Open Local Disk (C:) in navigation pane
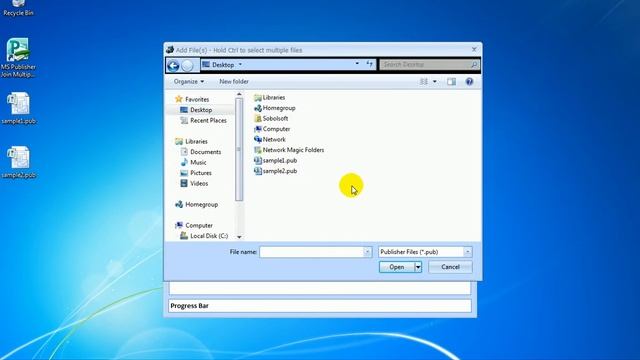The height and width of the screenshot is (360, 640). point(204,236)
